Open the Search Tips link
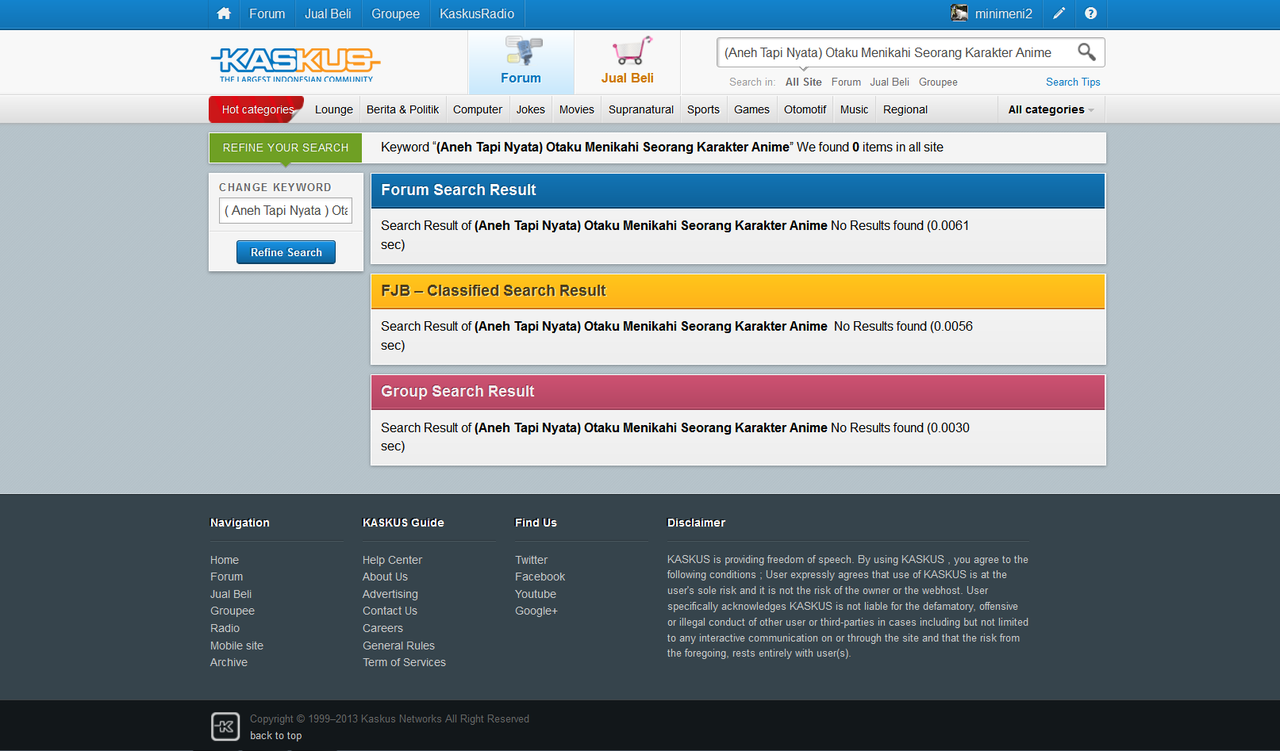This screenshot has width=1280, height=751. point(1073,82)
